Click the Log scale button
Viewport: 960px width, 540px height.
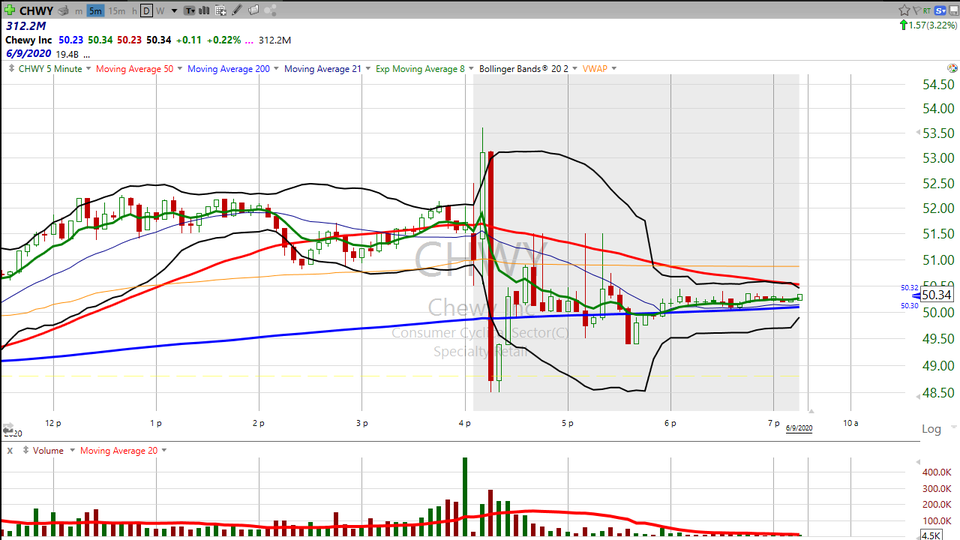(x=930, y=429)
